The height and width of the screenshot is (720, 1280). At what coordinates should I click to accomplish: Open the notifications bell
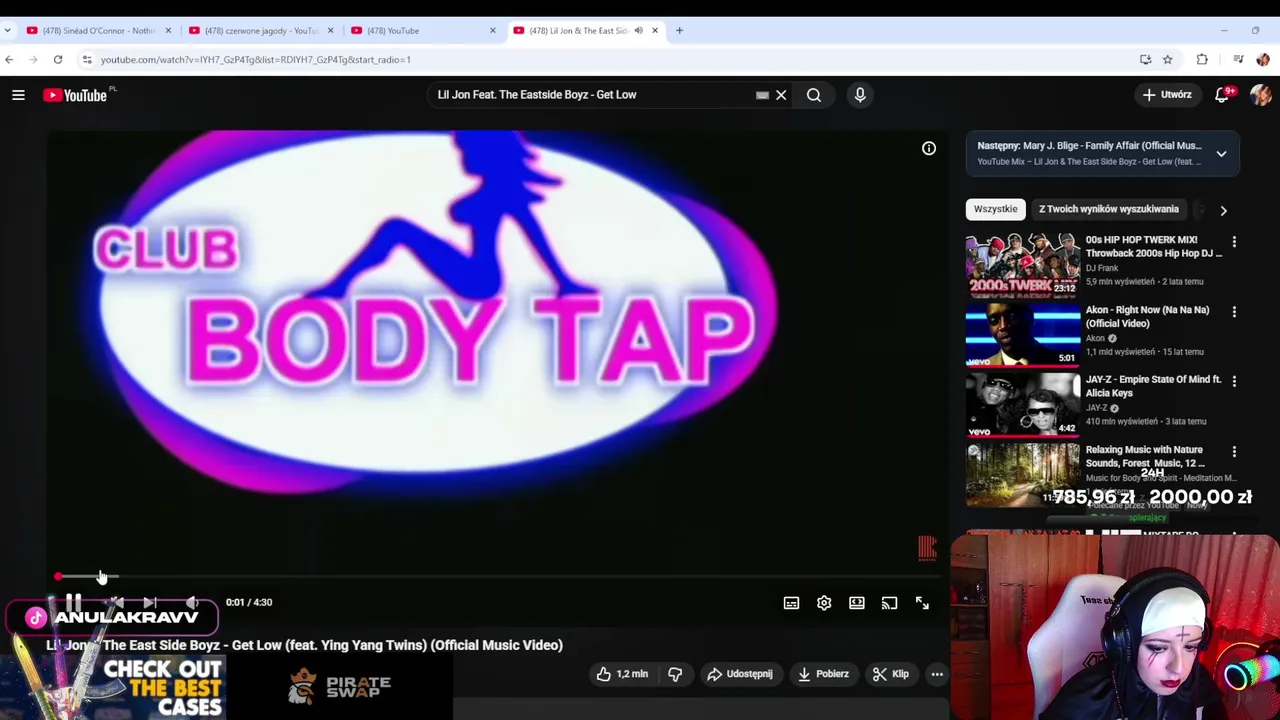click(x=1222, y=95)
